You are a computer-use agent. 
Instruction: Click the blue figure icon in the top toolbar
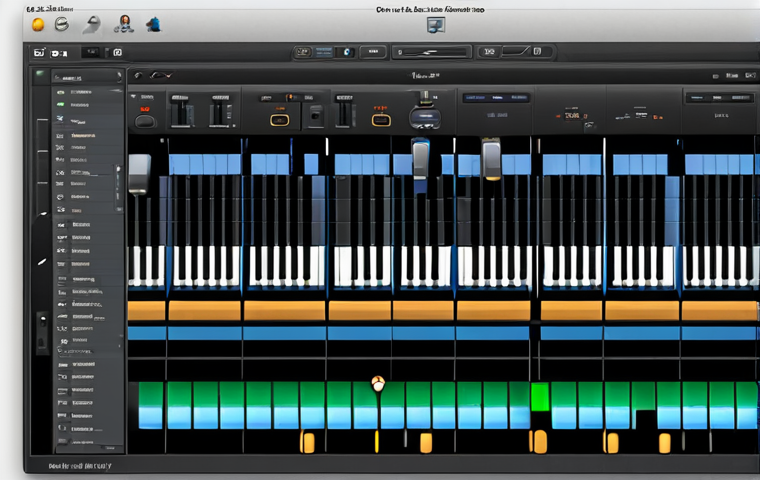[x=154, y=24]
